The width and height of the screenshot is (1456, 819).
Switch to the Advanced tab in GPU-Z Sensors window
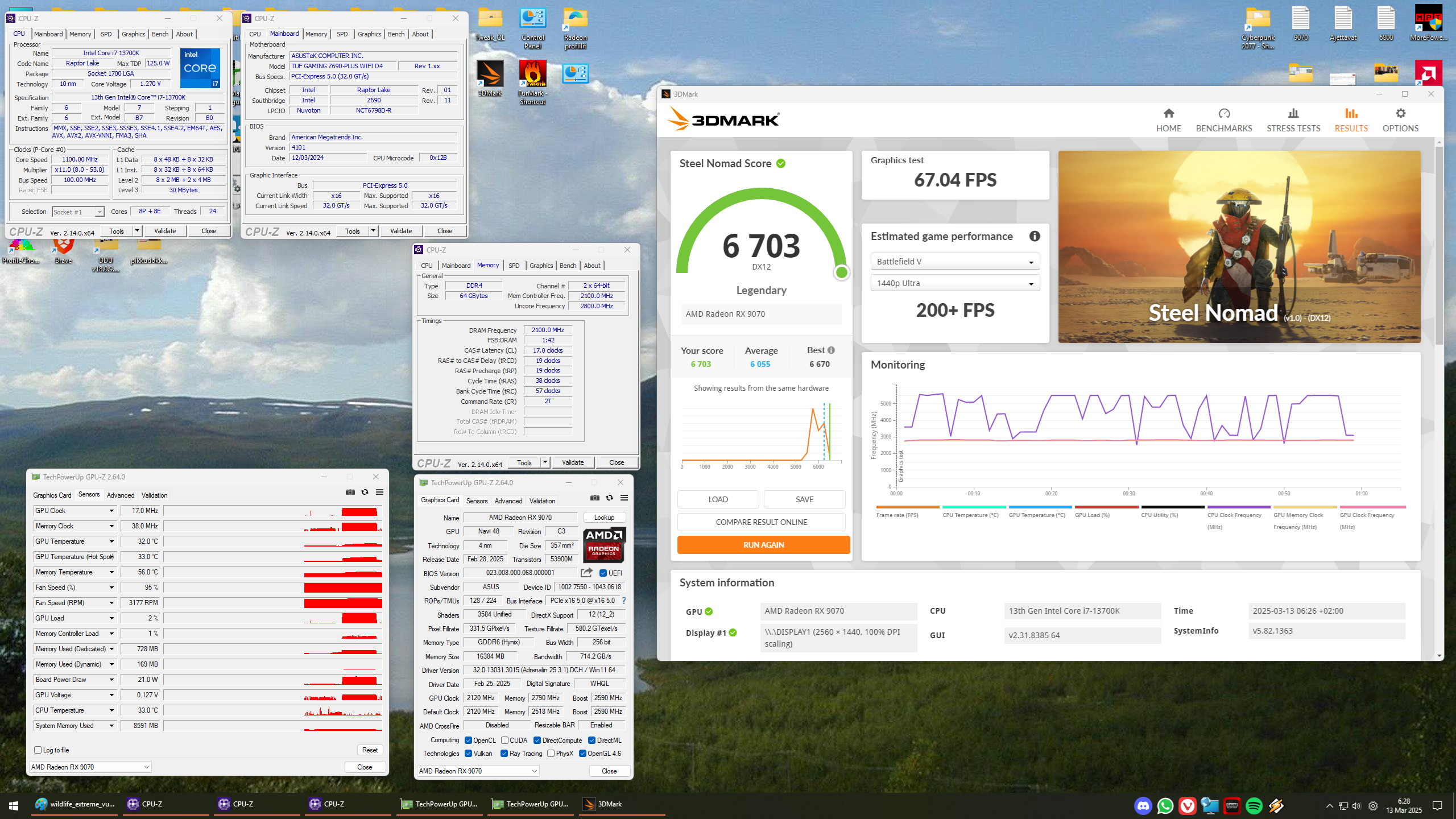(x=121, y=495)
